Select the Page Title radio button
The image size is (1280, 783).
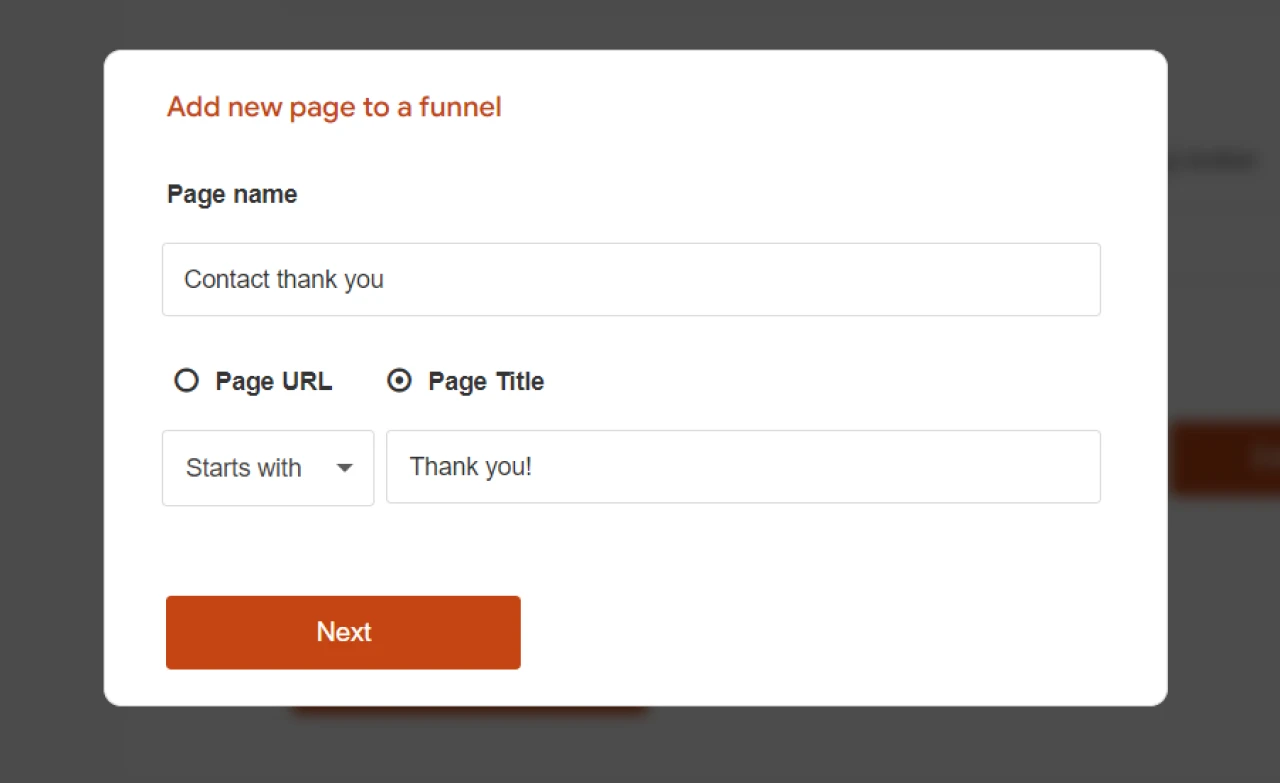[399, 381]
